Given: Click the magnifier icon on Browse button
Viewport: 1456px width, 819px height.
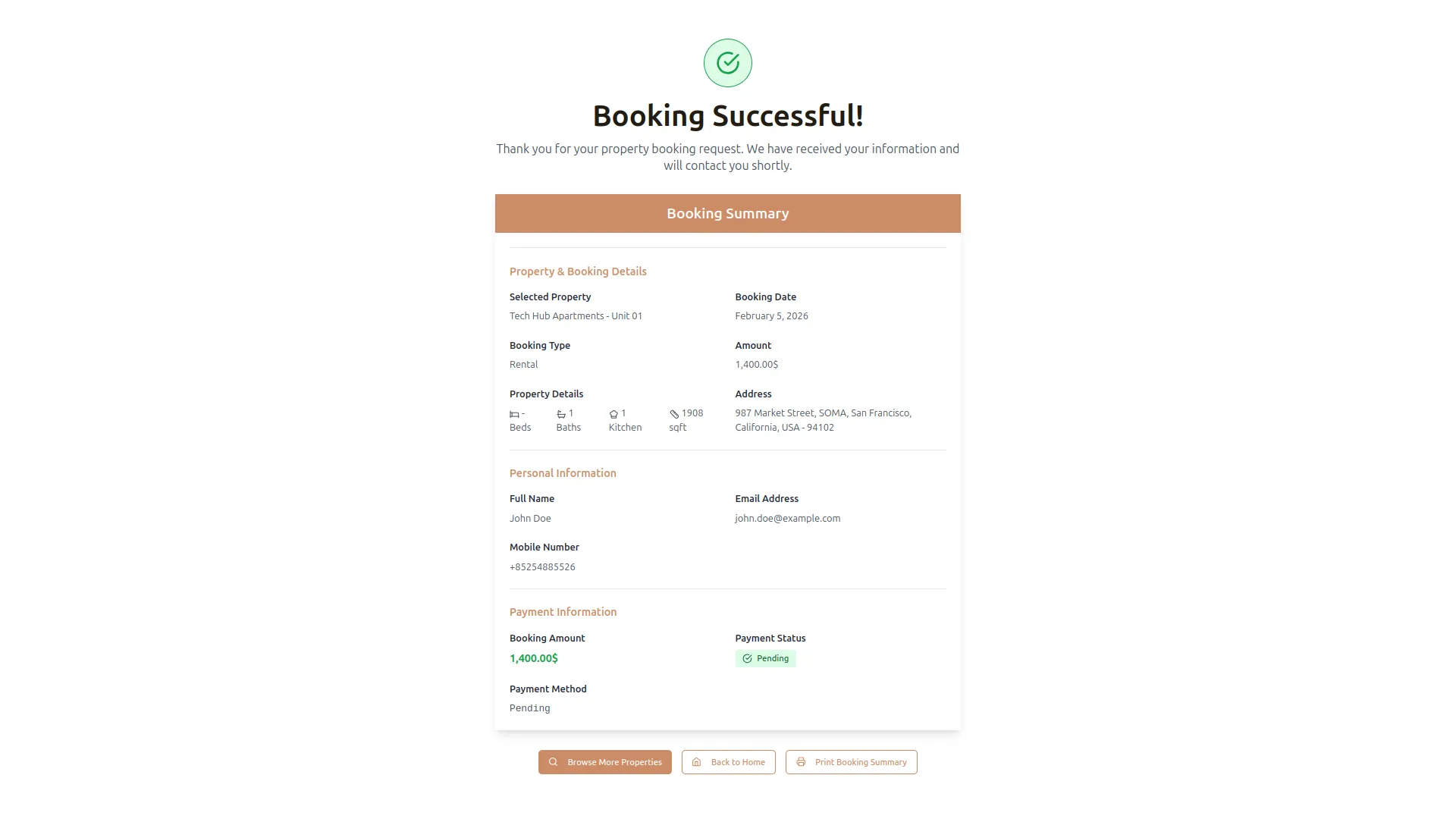Looking at the screenshot, I should 554,762.
